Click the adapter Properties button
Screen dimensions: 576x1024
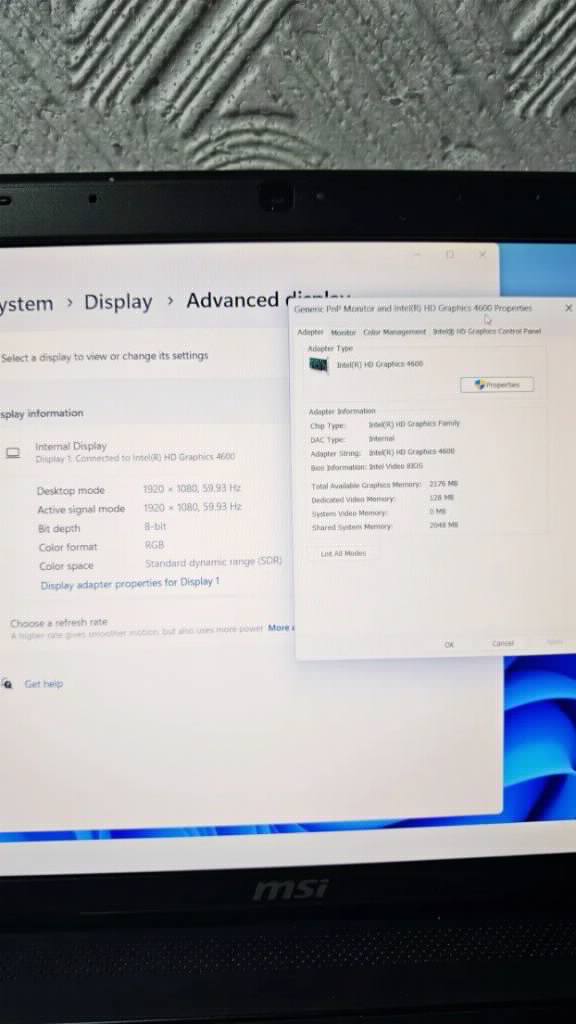click(x=497, y=385)
